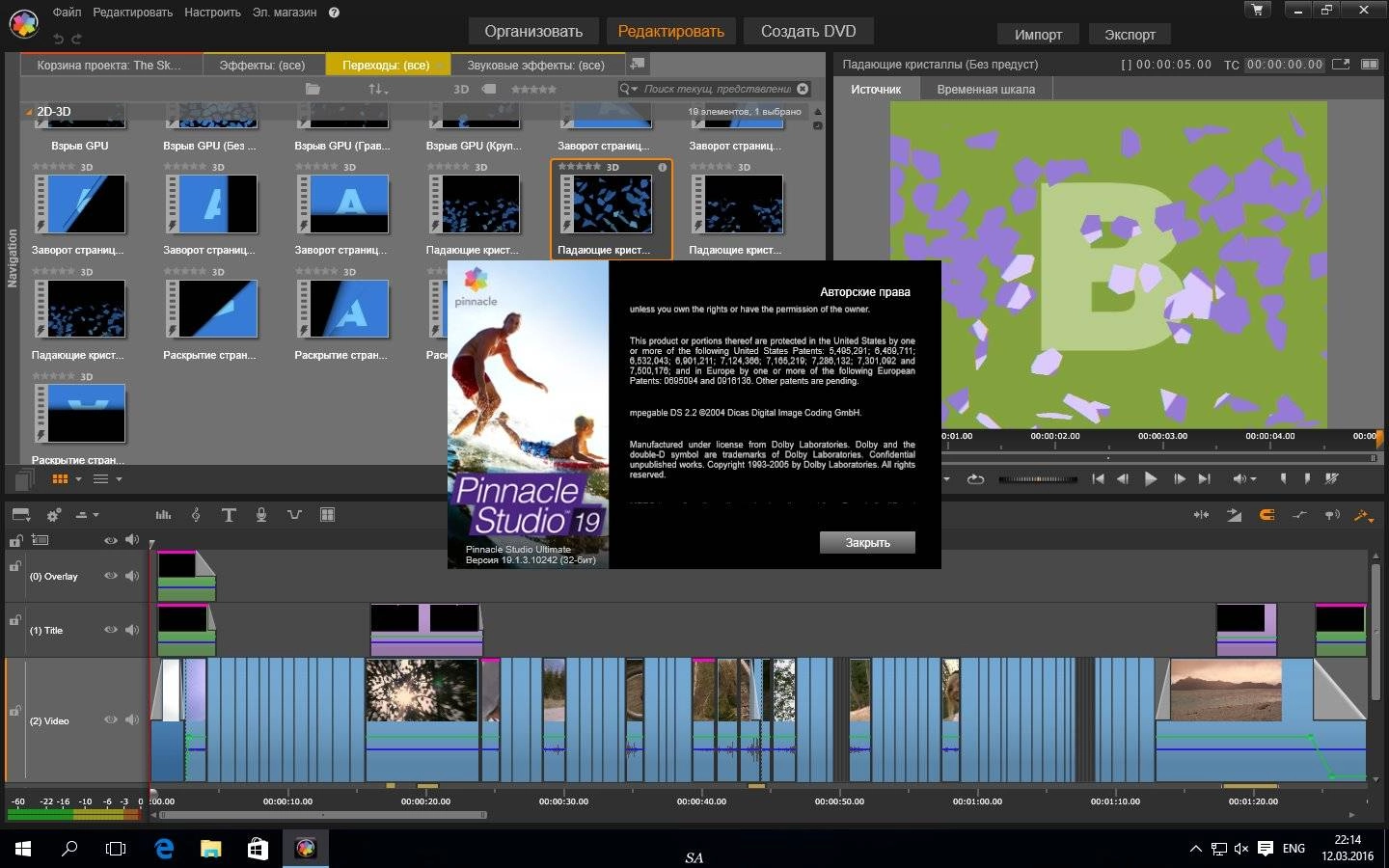The image size is (1389, 868).
Task: Adjust the player shuttle speed slider
Action: click(x=1037, y=478)
